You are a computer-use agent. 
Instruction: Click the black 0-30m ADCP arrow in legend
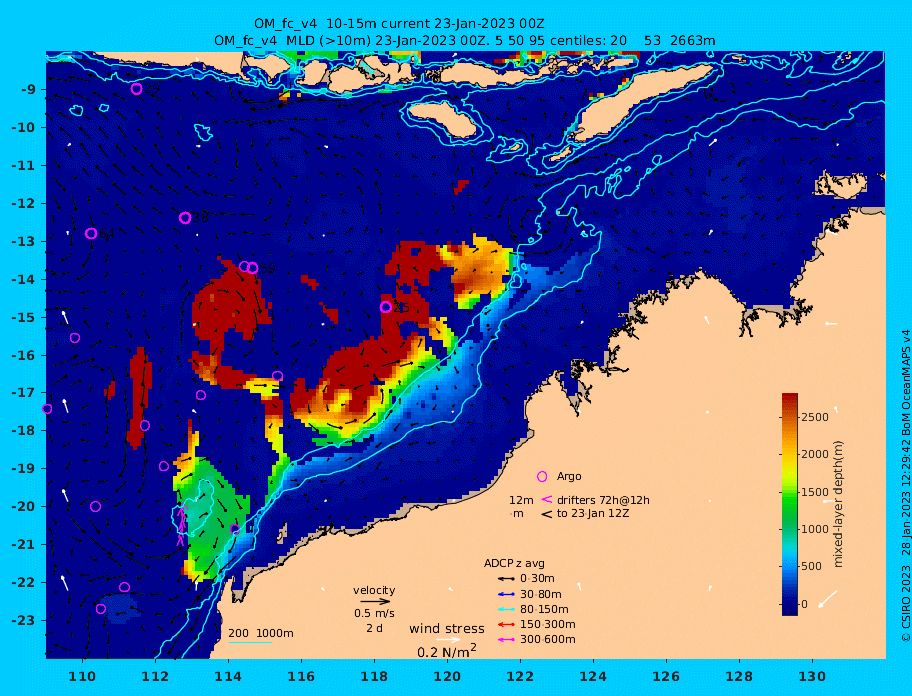point(506,579)
